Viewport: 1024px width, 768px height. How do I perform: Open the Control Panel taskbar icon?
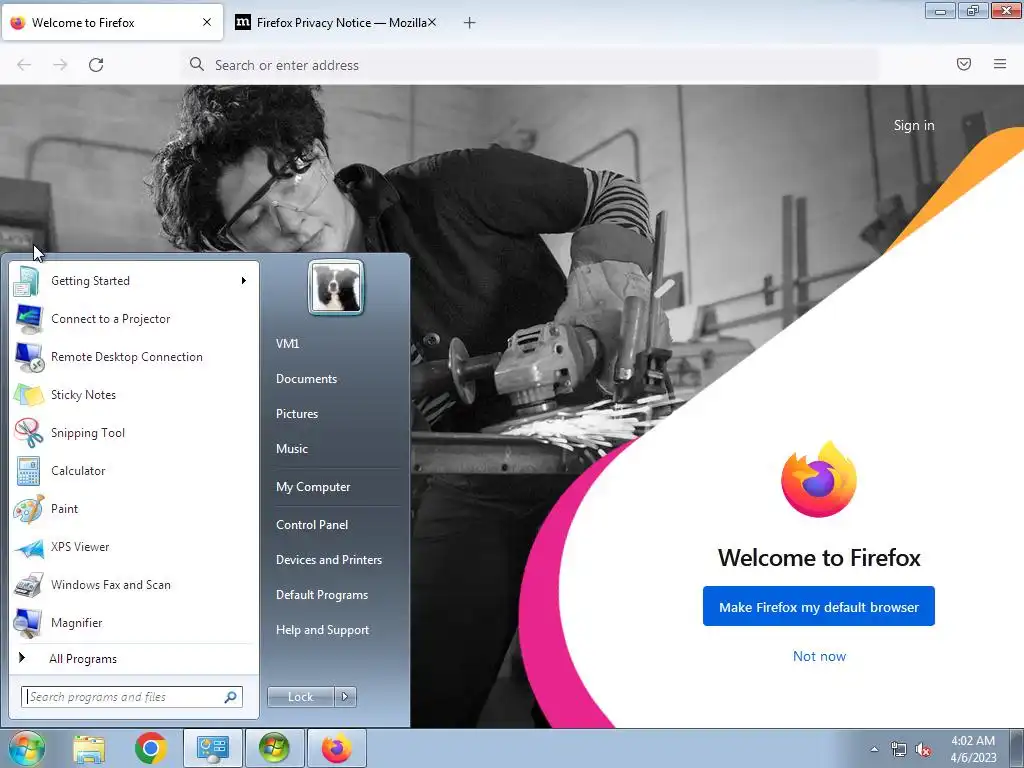212,748
